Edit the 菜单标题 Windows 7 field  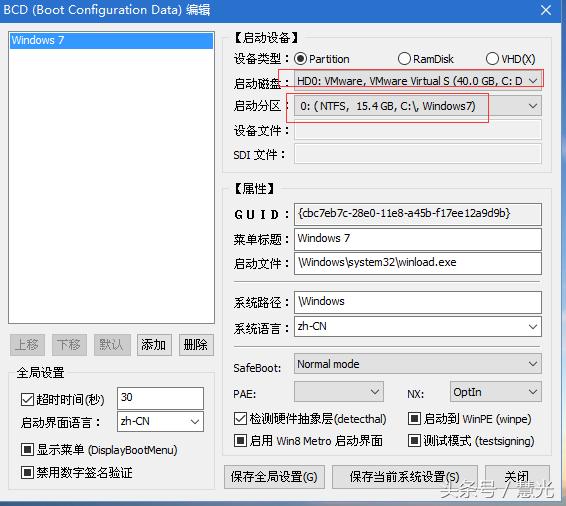point(418,239)
